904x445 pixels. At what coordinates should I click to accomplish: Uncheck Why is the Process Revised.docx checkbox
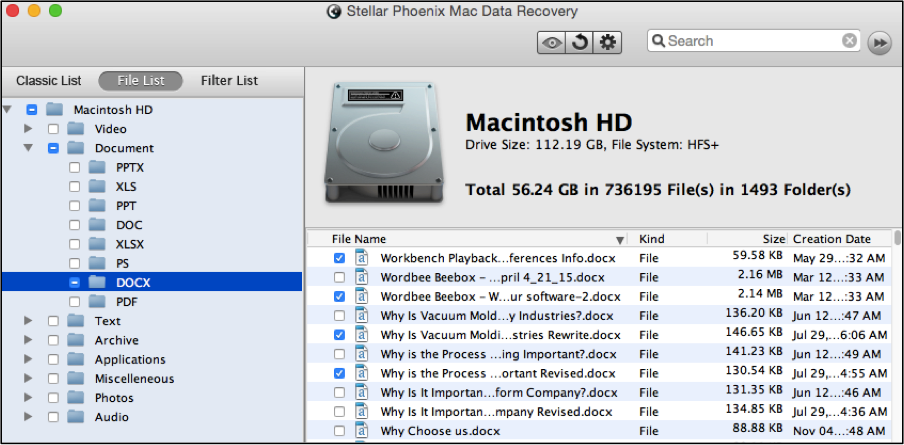click(340, 374)
